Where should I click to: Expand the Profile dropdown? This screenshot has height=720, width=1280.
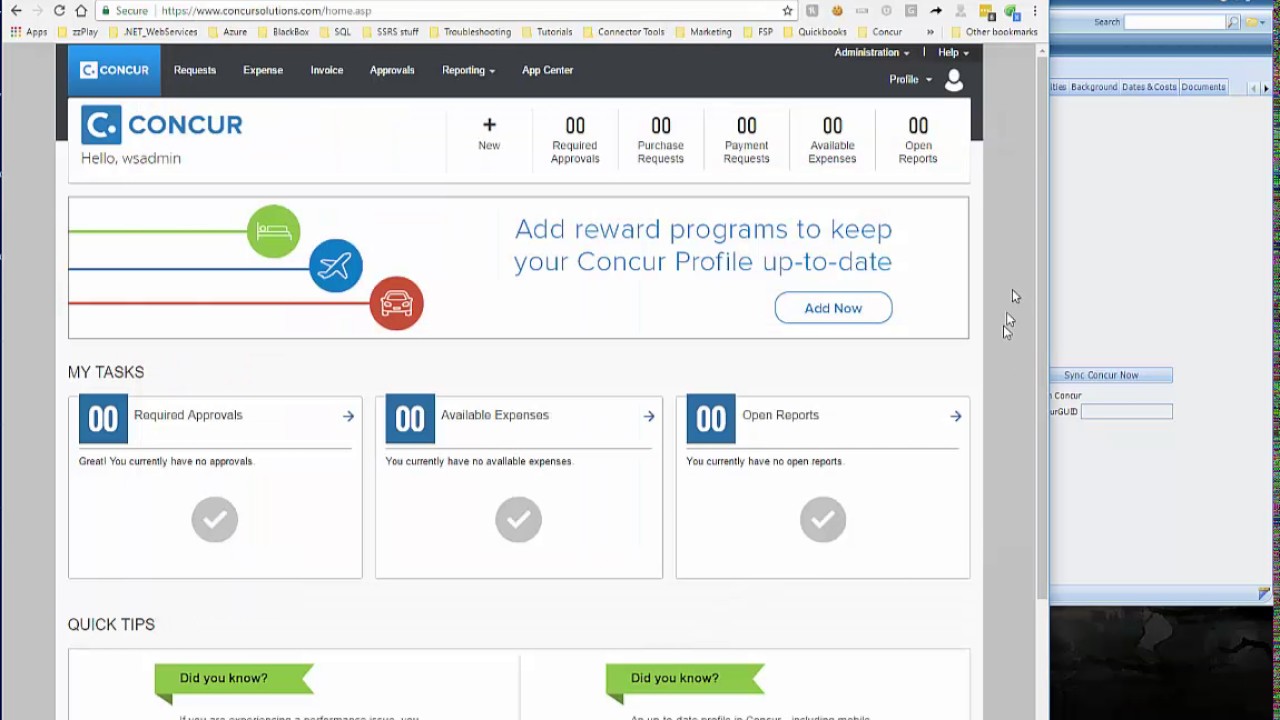click(x=910, y=79)
